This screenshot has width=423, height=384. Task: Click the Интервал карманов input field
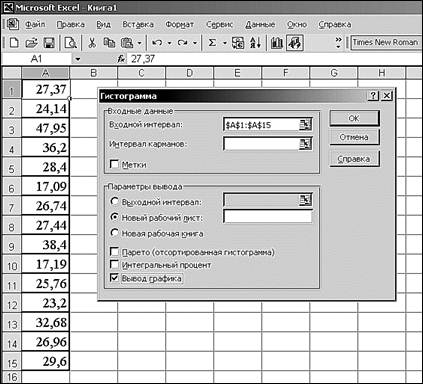click(x=261, y=144)
